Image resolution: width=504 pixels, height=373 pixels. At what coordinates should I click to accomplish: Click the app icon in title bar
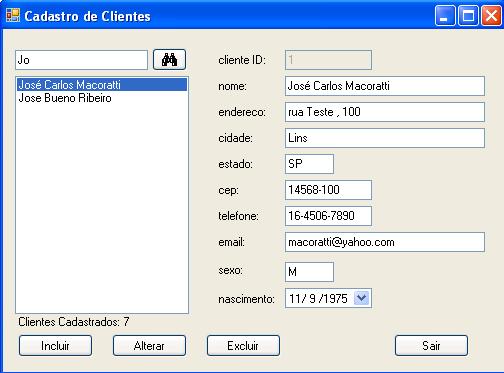point(13,15)
